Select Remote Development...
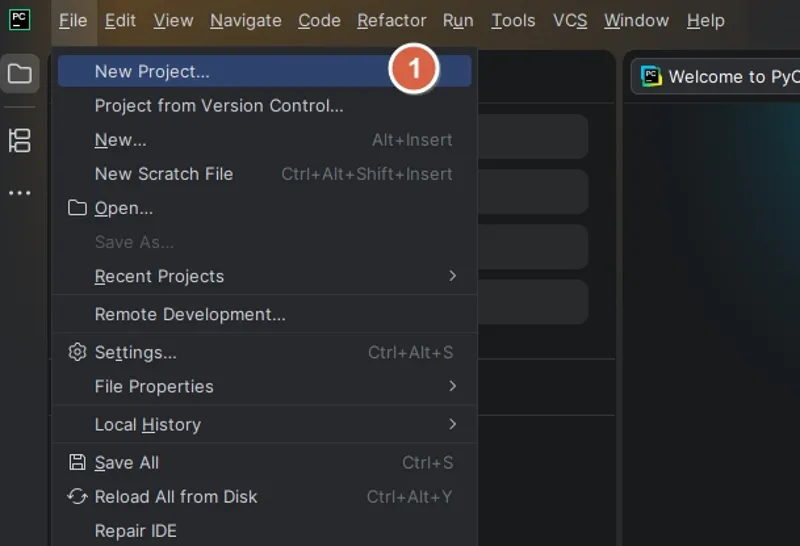Screen dimensions: 800x546 click(264, 314)
